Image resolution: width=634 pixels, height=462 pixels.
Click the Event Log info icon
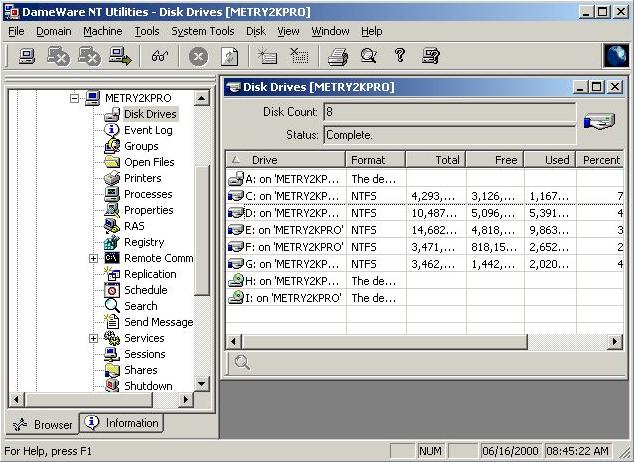112,130
